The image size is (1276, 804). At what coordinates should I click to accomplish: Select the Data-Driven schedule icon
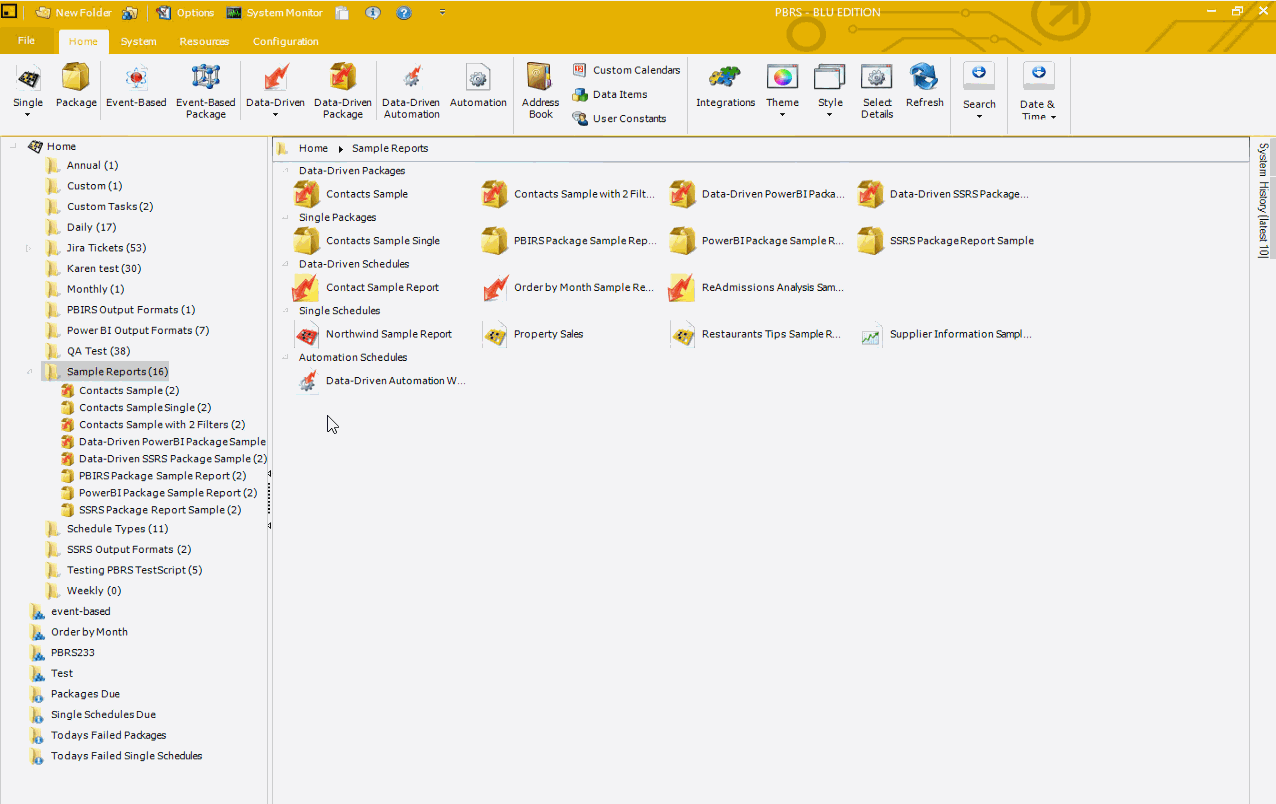[275, 78]
